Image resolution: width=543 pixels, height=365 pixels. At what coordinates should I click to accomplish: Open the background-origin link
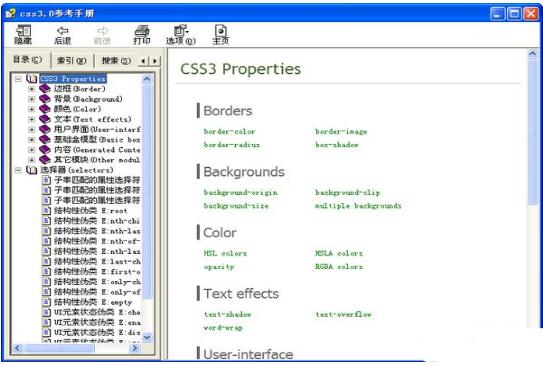click(x=241, y=193)
